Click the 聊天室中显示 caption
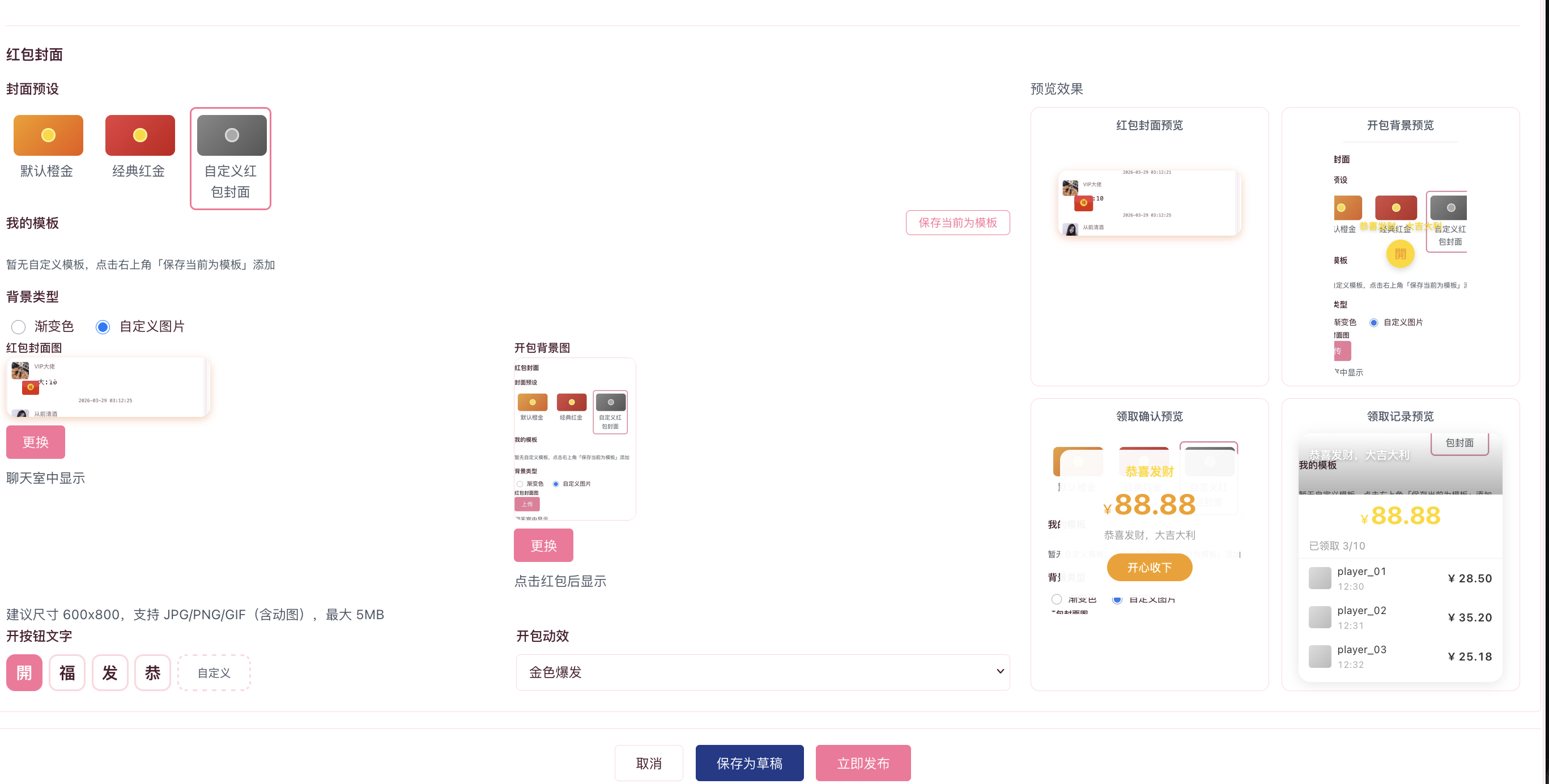This screenshot has height=784, width=1549. (46, 478)
